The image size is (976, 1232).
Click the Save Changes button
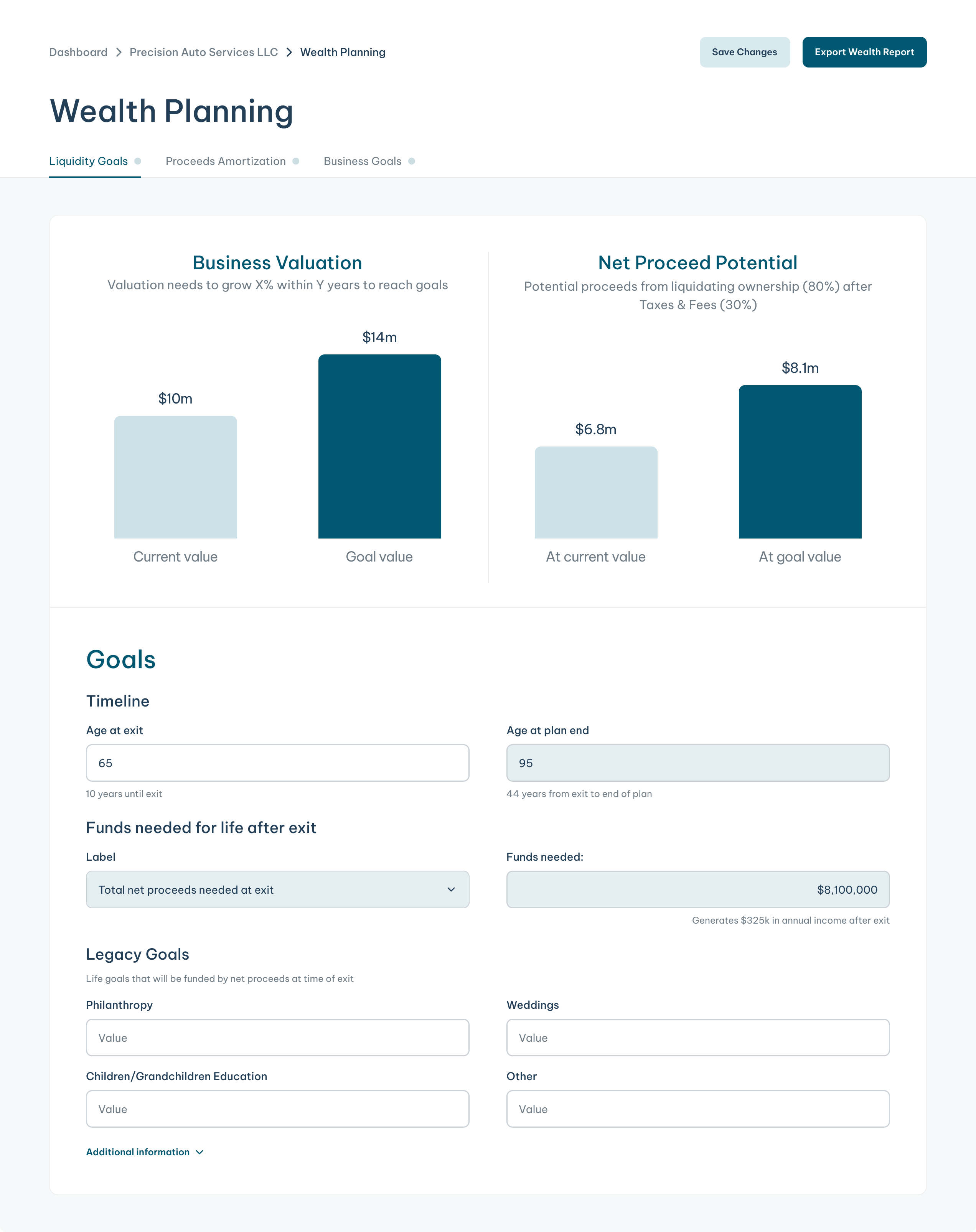pos(744,52)
